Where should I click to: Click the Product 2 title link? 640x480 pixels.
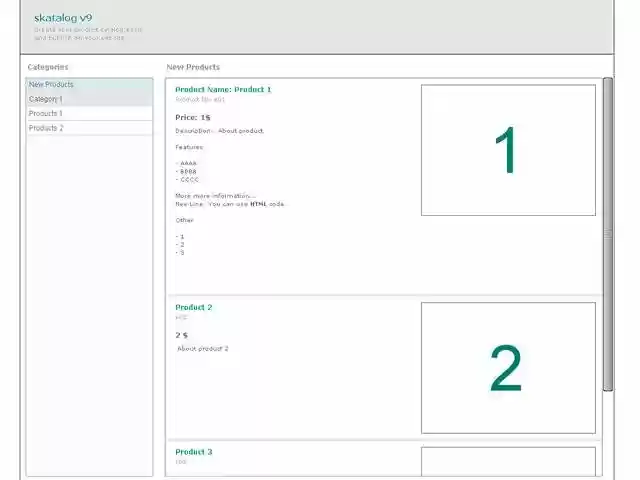tap(193, 307)
